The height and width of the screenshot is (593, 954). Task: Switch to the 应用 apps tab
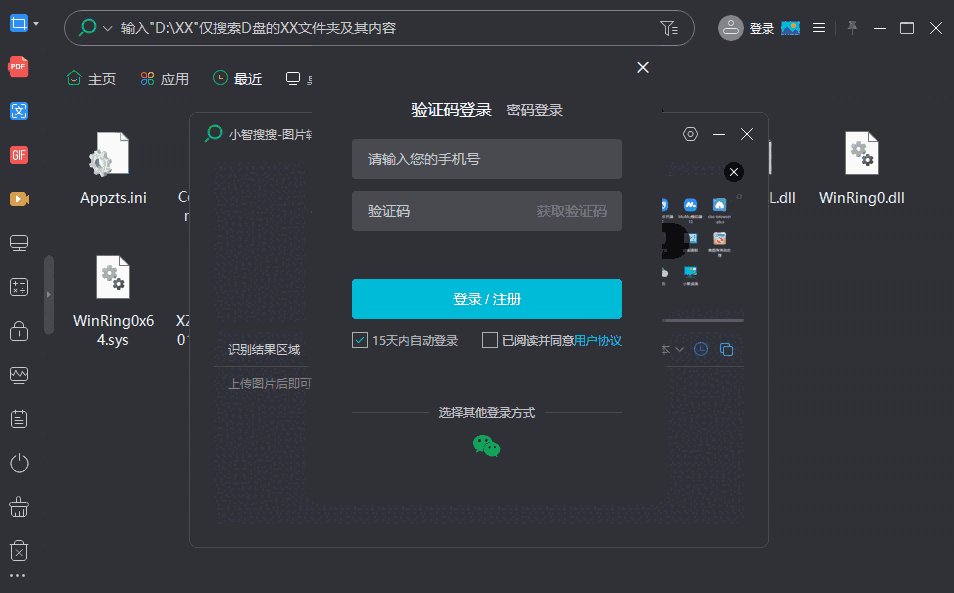164,78
